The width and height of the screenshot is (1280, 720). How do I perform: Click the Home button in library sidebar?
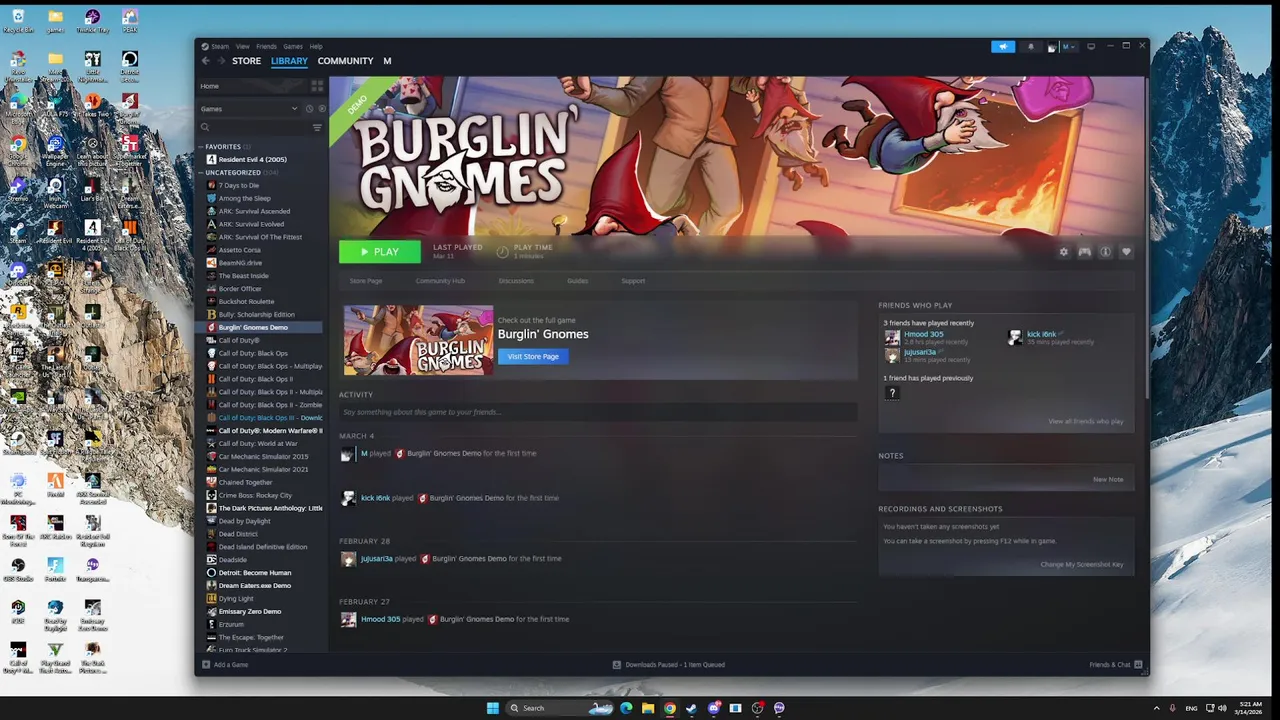click(x=252, y=86)
